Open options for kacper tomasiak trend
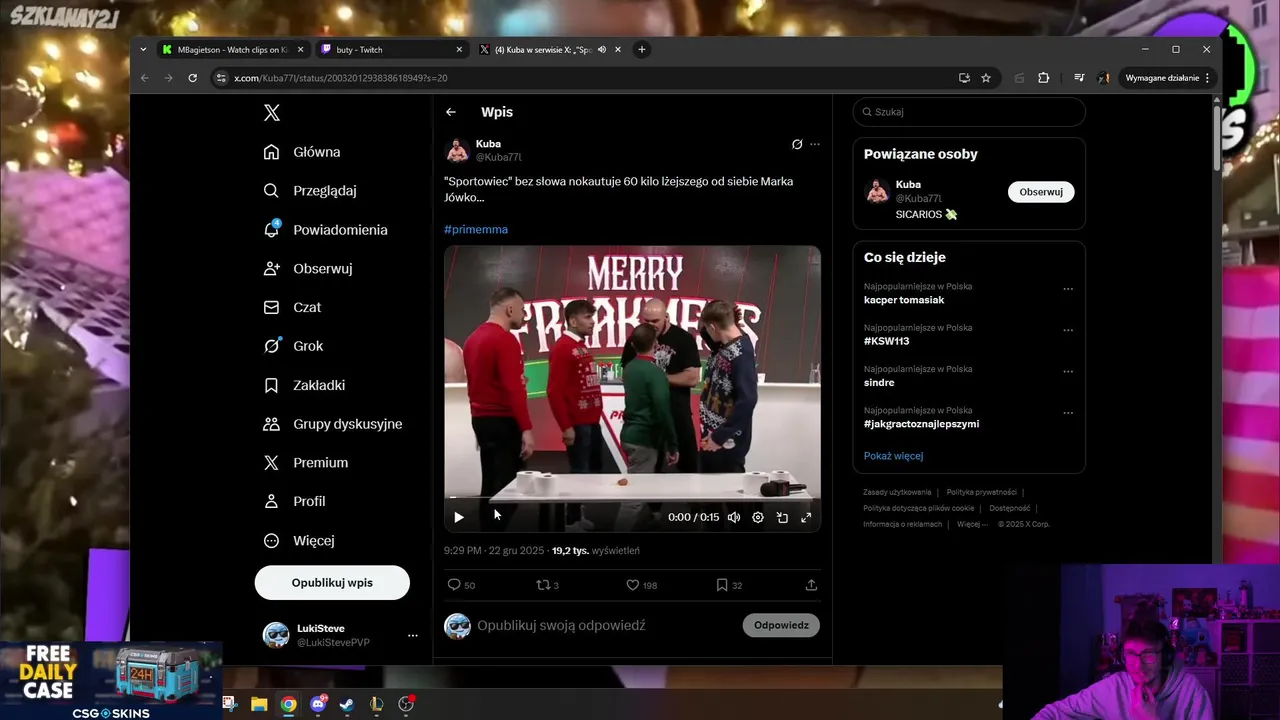Image resolution: width=1280 pixels, height=720 pixels. click(x=1068, y=289)
